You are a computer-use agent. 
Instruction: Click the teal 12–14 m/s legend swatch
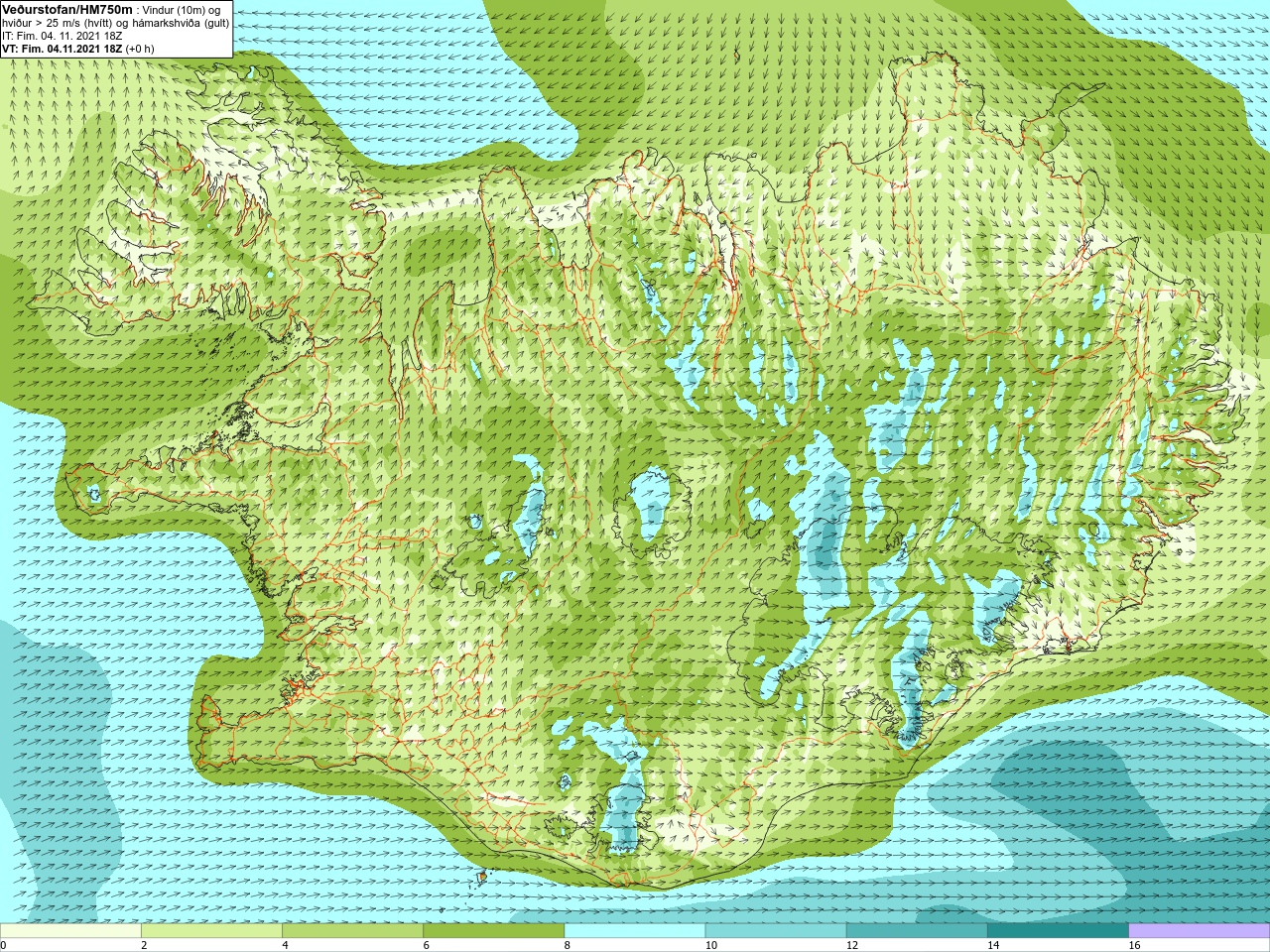pyautogui.click(x=917, y=931)
